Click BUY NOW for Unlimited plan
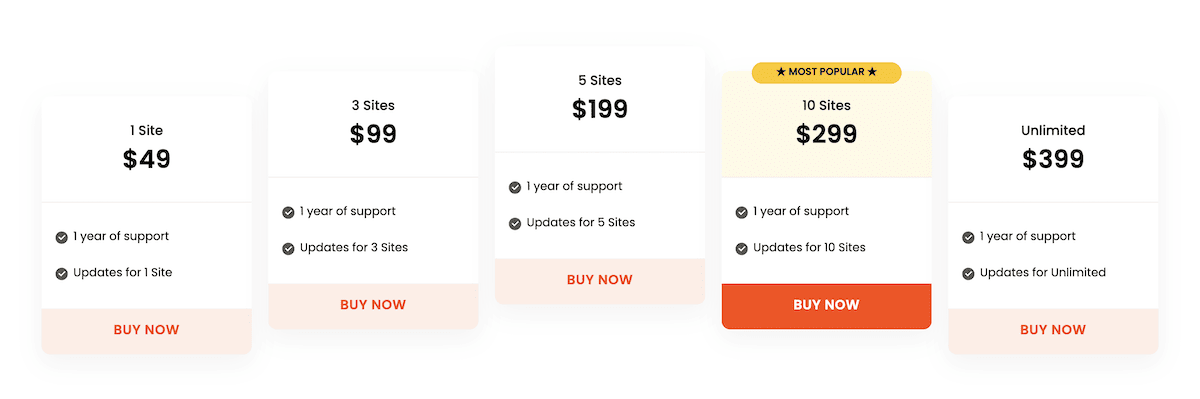1200x399 pixels. [x=1053, y=330]
